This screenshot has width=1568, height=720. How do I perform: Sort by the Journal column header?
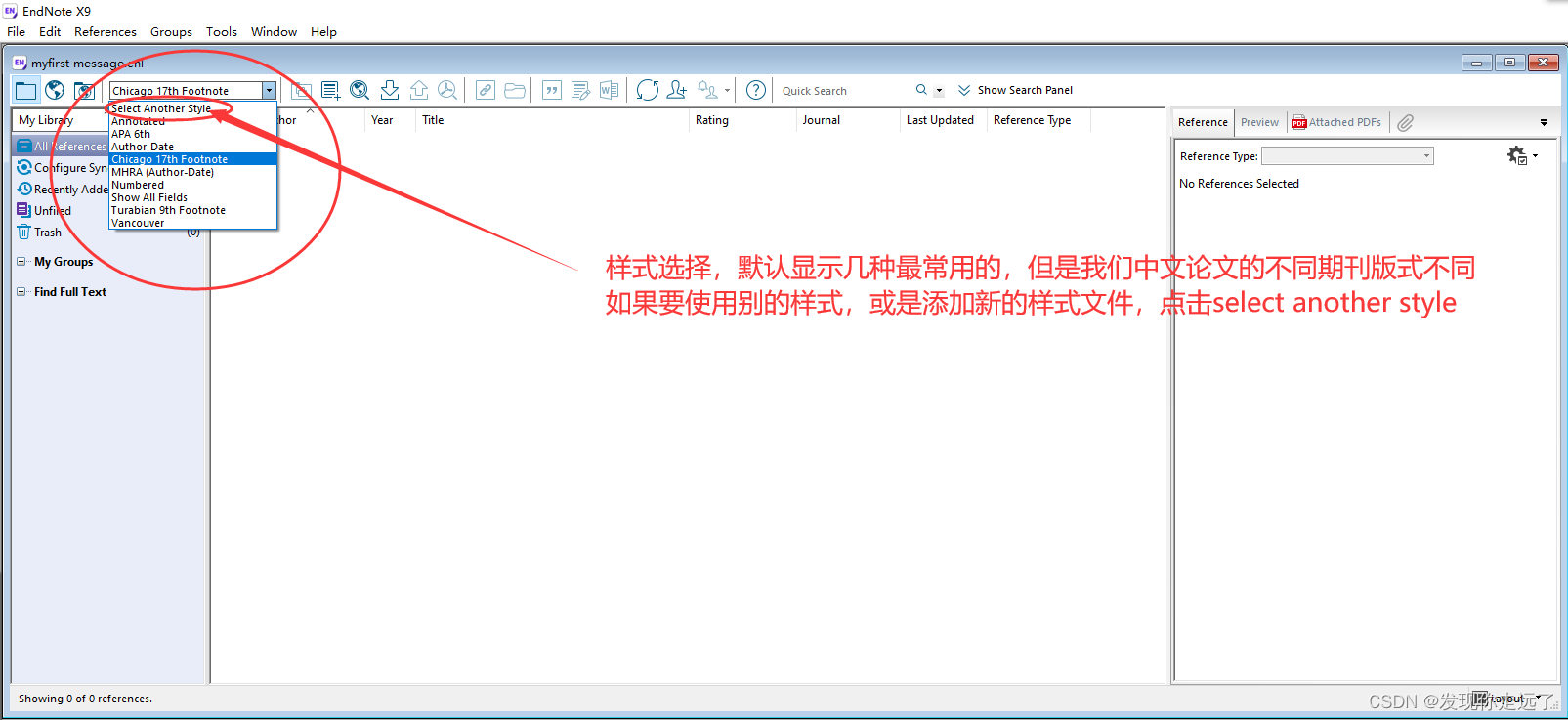849,120
